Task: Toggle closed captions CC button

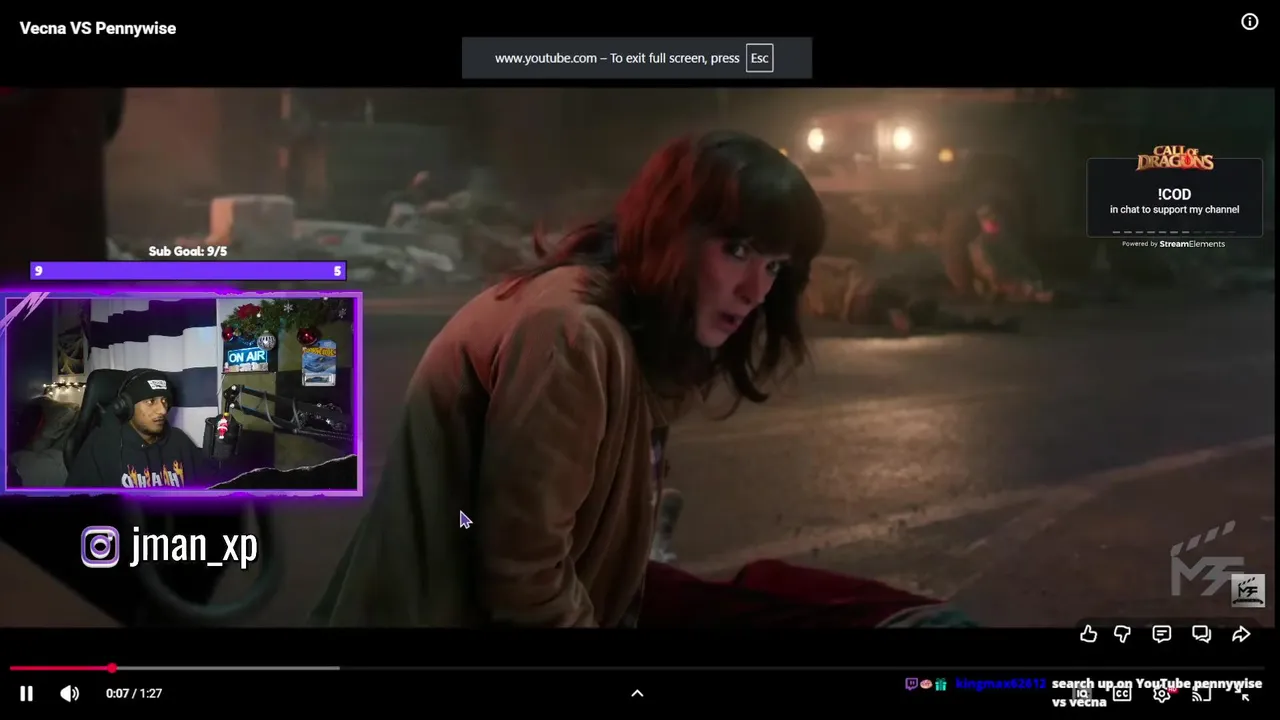Action: [x=1122, y=694]
